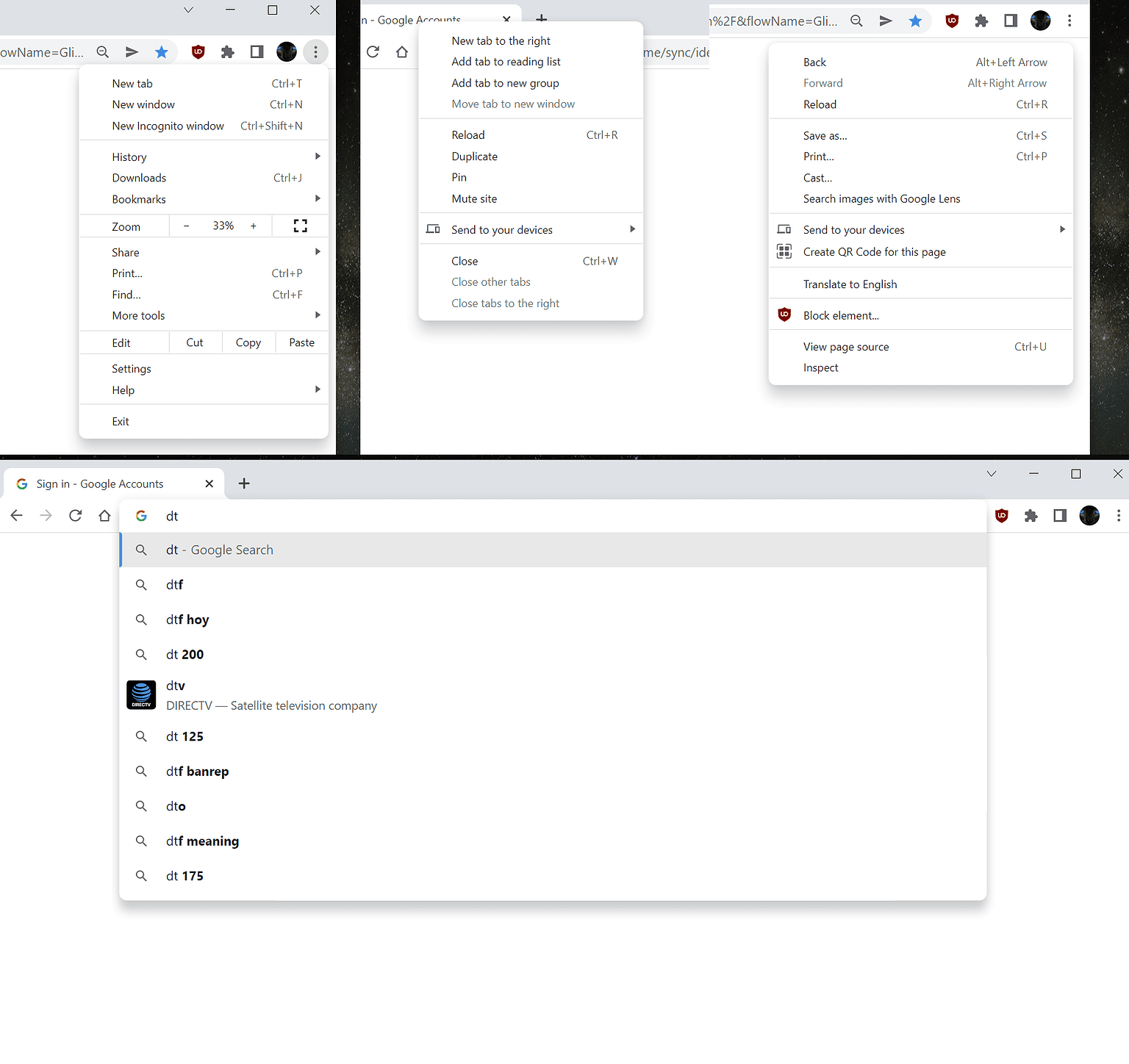Viewport: 1129px width, 1064px height.
Task: Open the Extensions puzzle-piece icon
Action: click(1031, 515)
